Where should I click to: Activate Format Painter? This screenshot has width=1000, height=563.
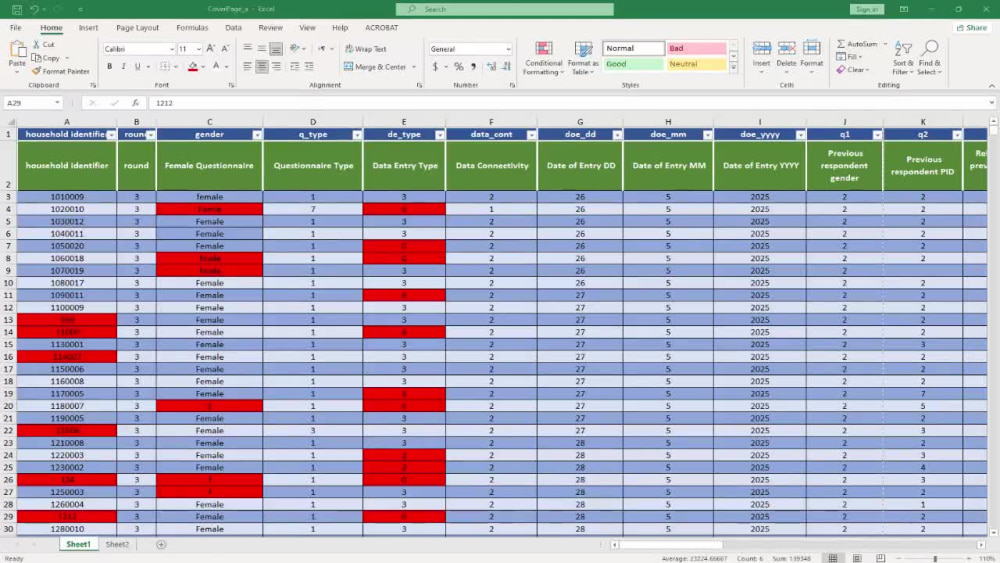[61, 71]
